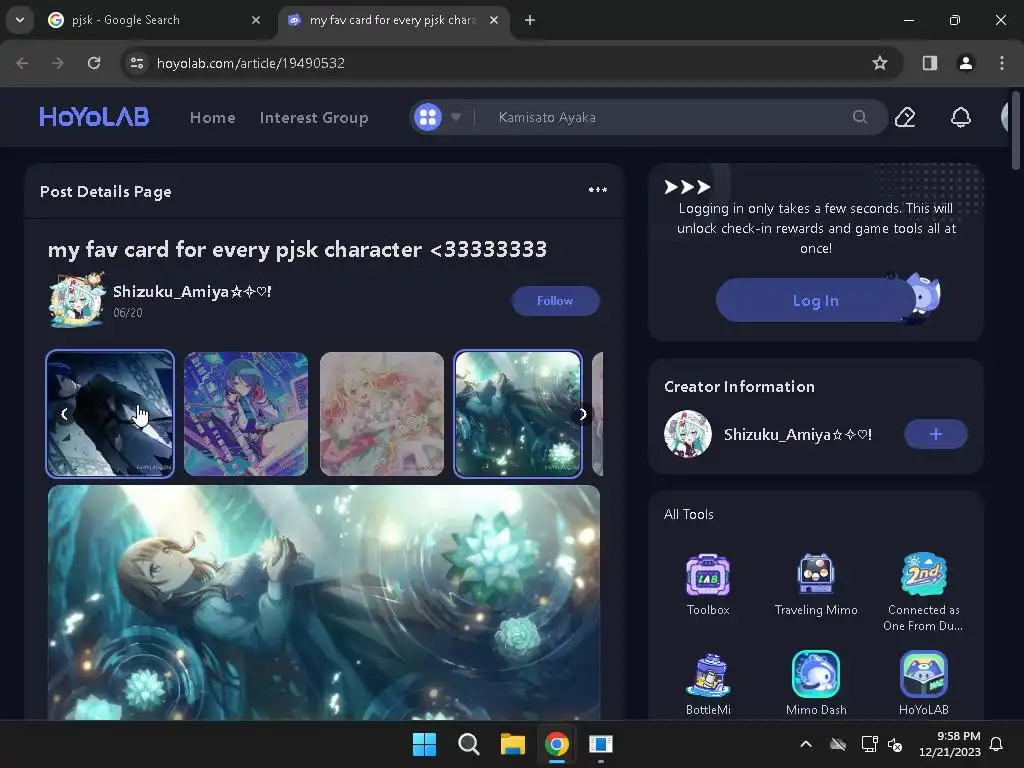Image resolution: width=1024 pixels, height=768 pixels.
Task: Open the Chrome three-dot menu
Action: click(1002, 63)
